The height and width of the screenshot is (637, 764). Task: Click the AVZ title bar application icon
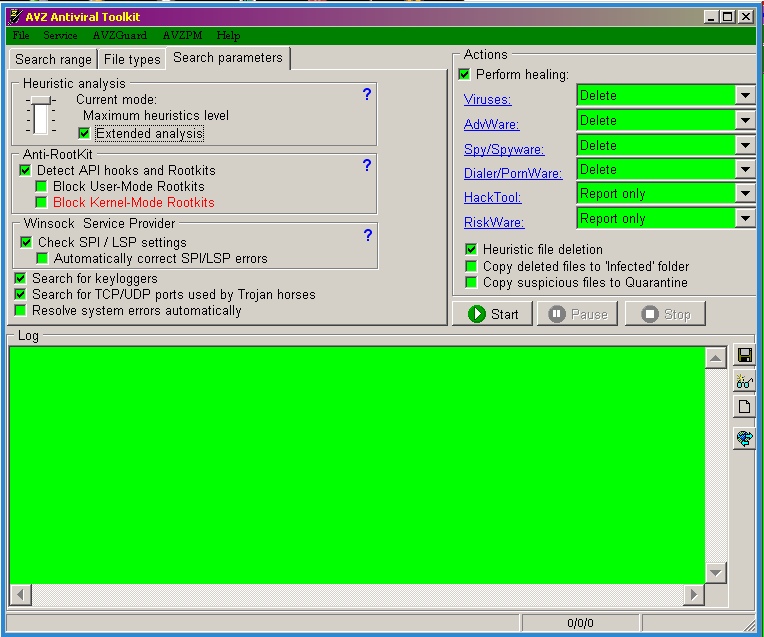(x=15, y=17)
